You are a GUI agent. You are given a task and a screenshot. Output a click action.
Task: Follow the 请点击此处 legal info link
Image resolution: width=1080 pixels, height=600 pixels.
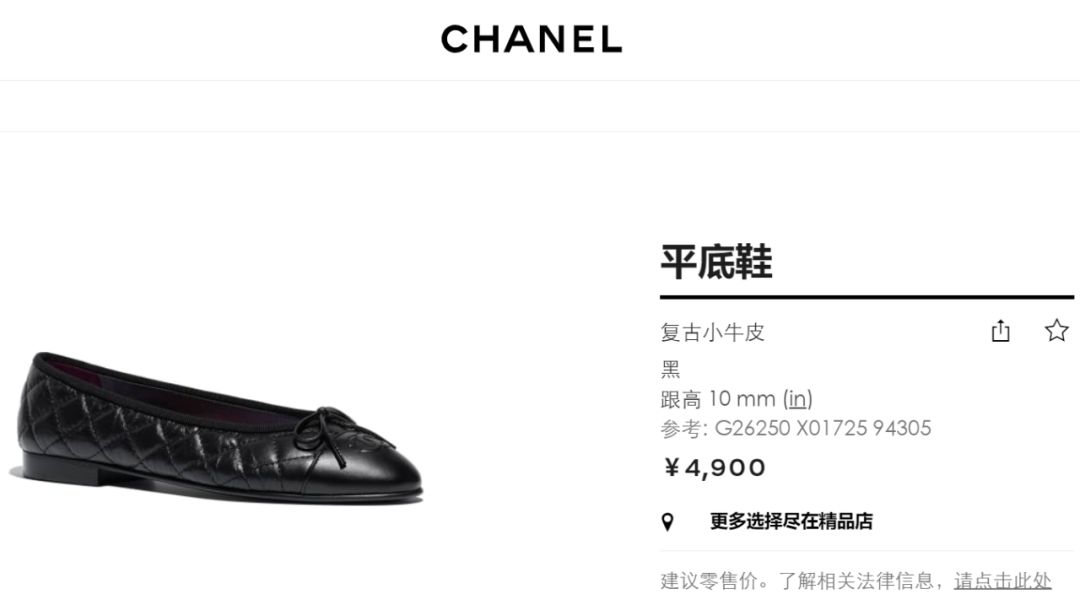[1002, 581]
